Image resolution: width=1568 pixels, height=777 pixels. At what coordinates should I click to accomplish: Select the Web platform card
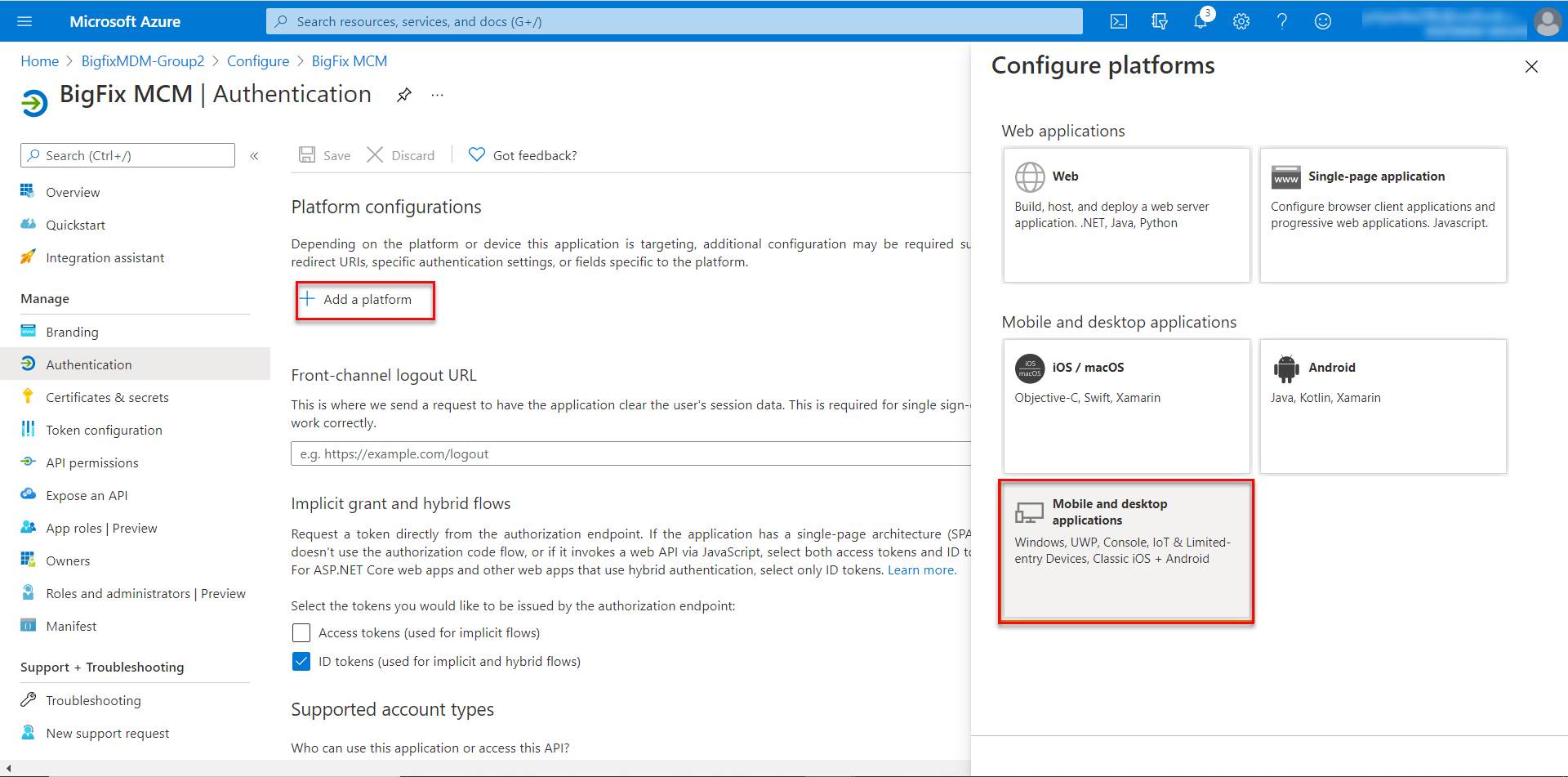(1126, 215)
